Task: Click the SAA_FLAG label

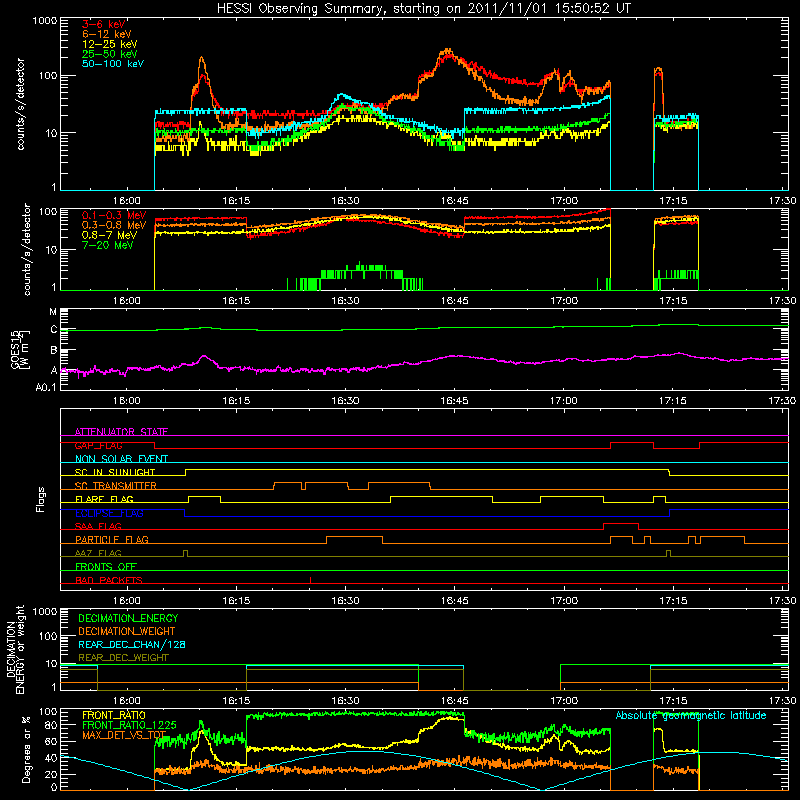Action: click(x=98, y=527)
